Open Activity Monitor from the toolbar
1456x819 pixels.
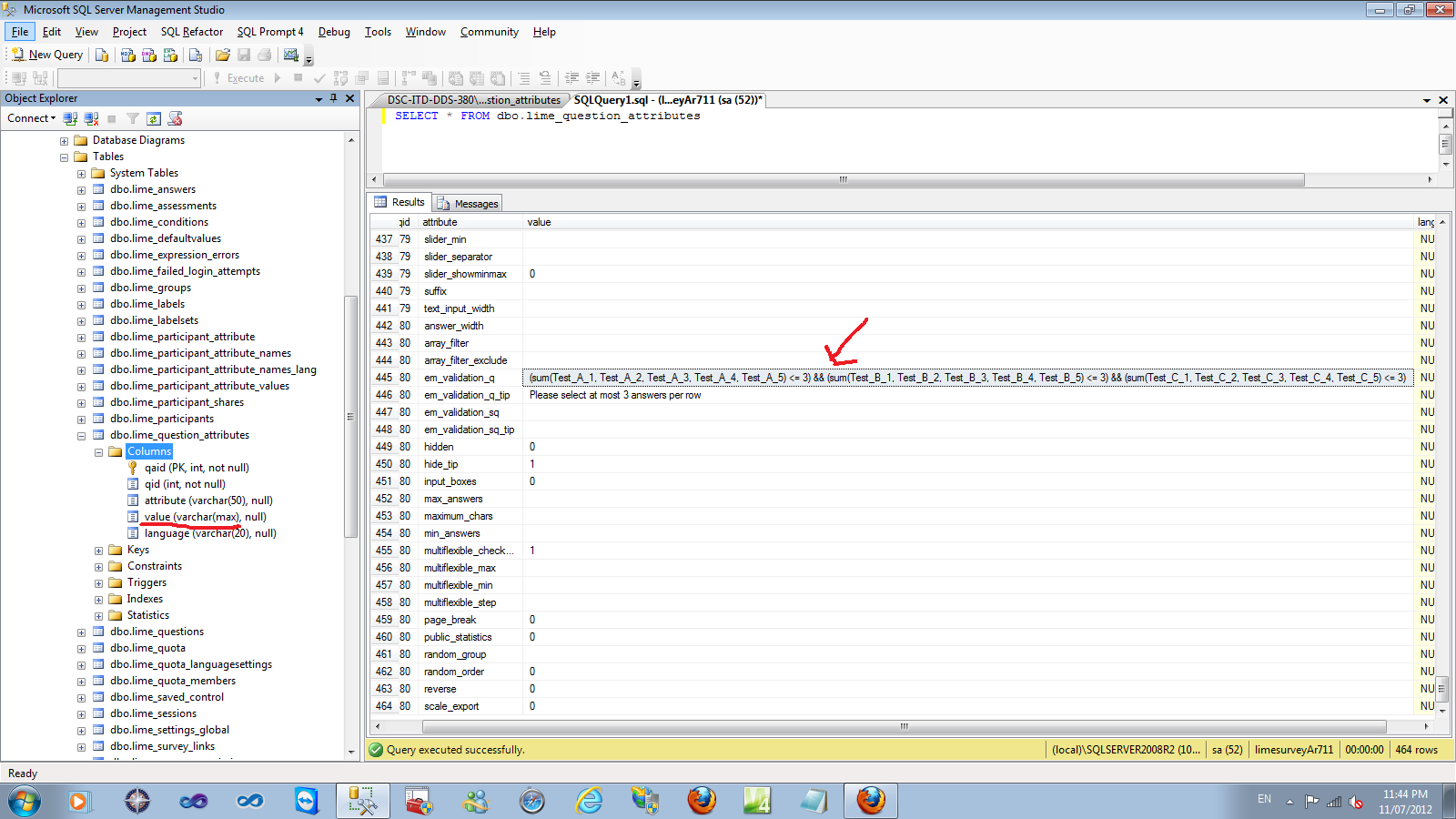pyautogui.click(x=291, y=56)
